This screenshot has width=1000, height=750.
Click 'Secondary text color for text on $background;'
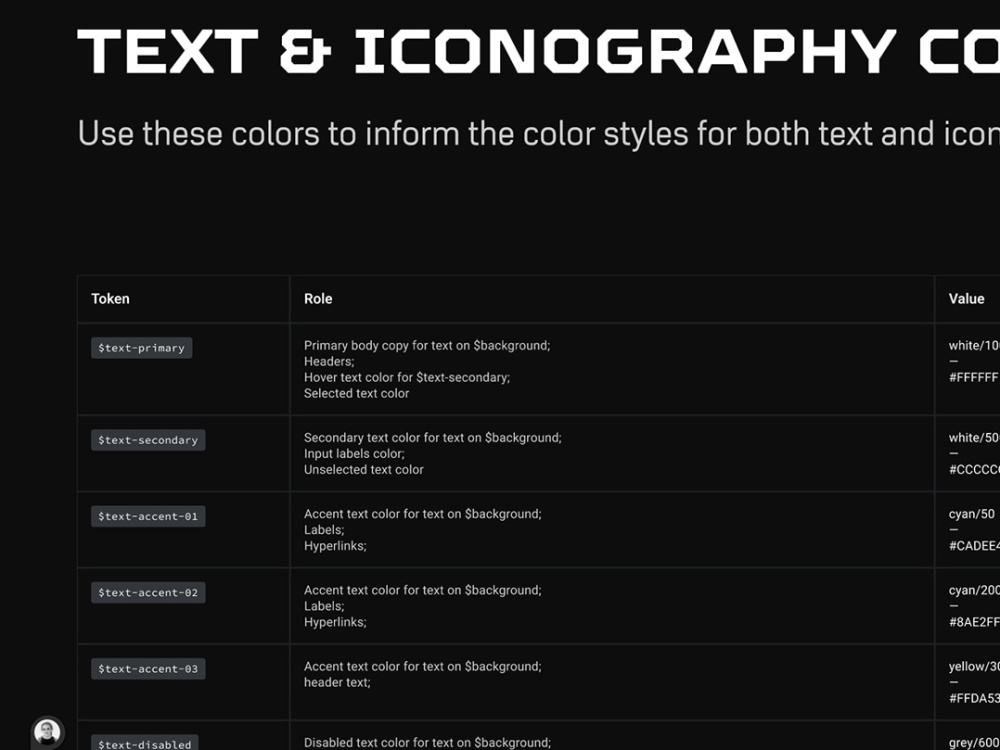click(432, 438)
